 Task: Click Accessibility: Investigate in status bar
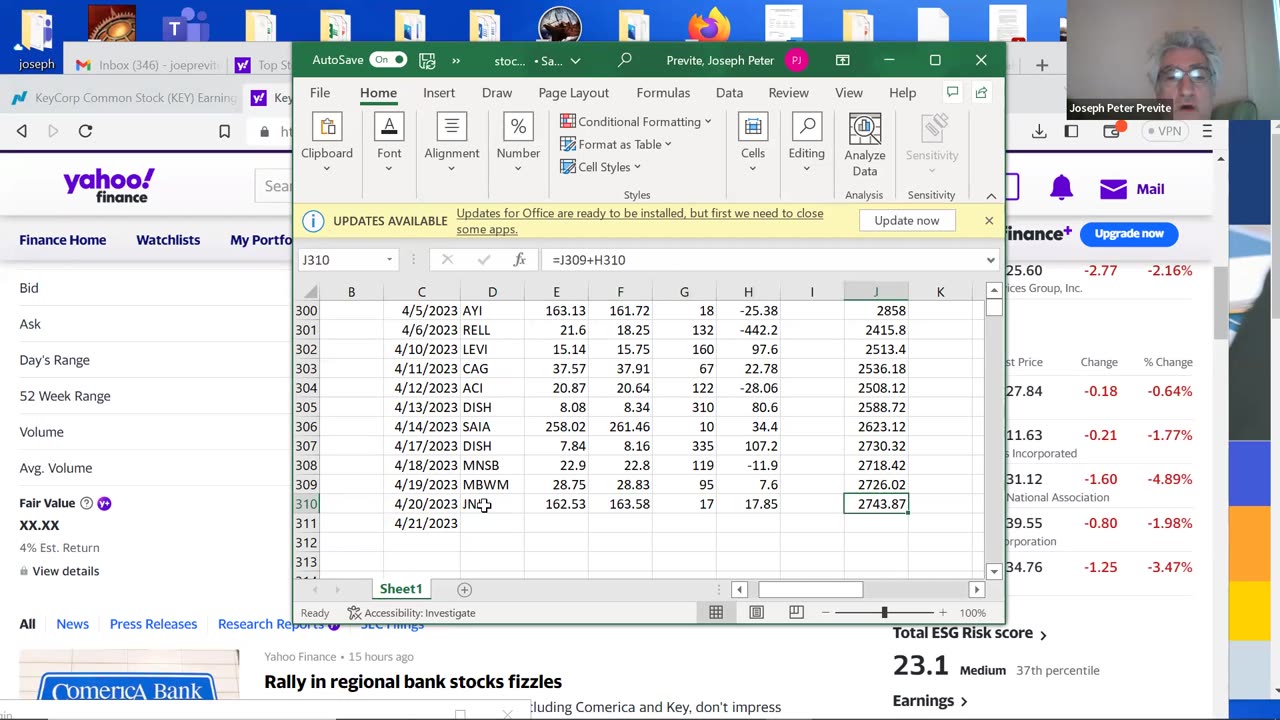[411, 613]
